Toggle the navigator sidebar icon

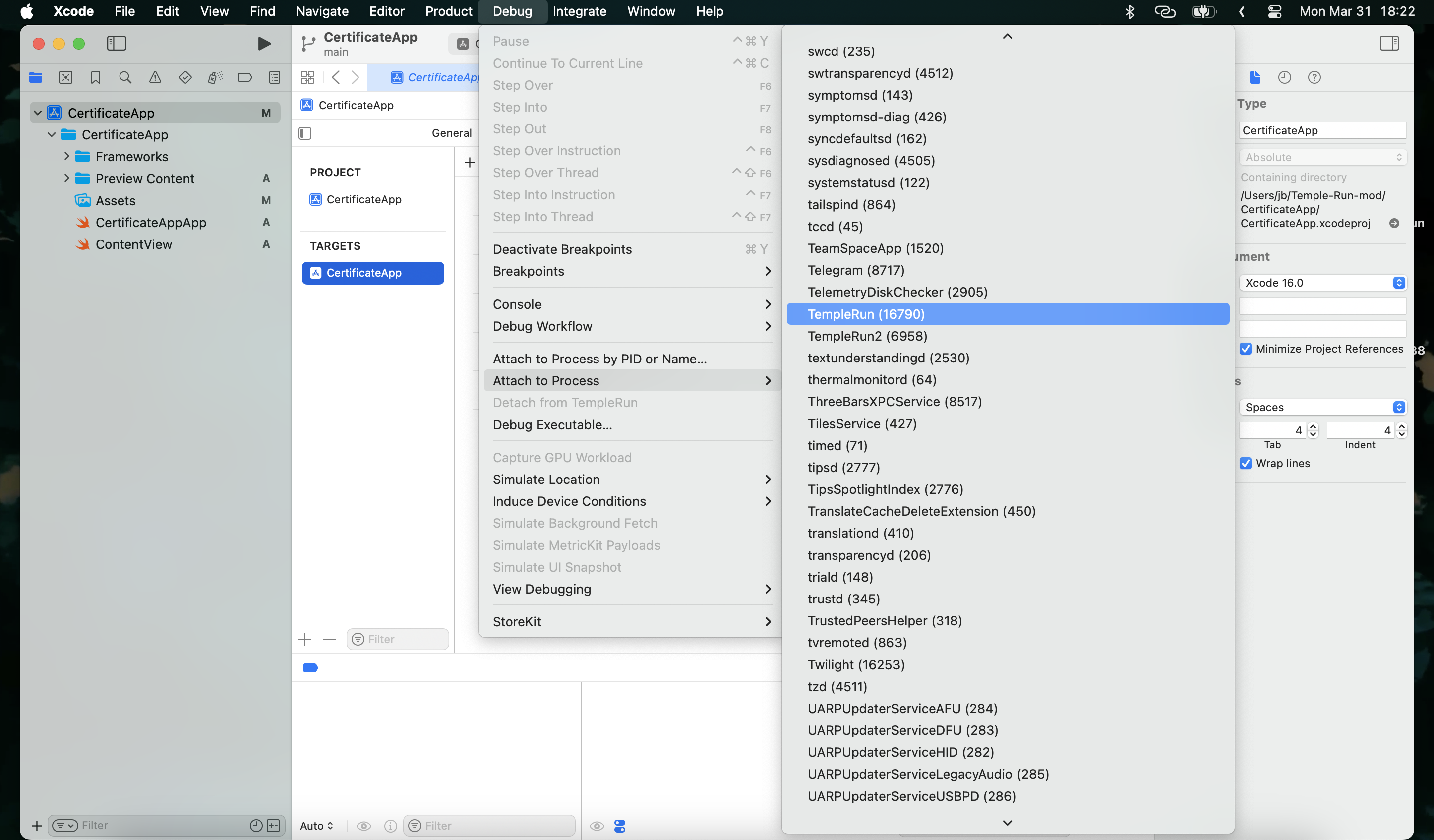point(116,44)
